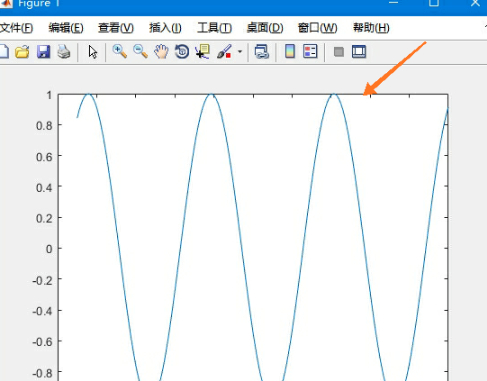Open the 文件(F) menu
487x381 pixels.
pyautogui.click(x=16, y=28)
